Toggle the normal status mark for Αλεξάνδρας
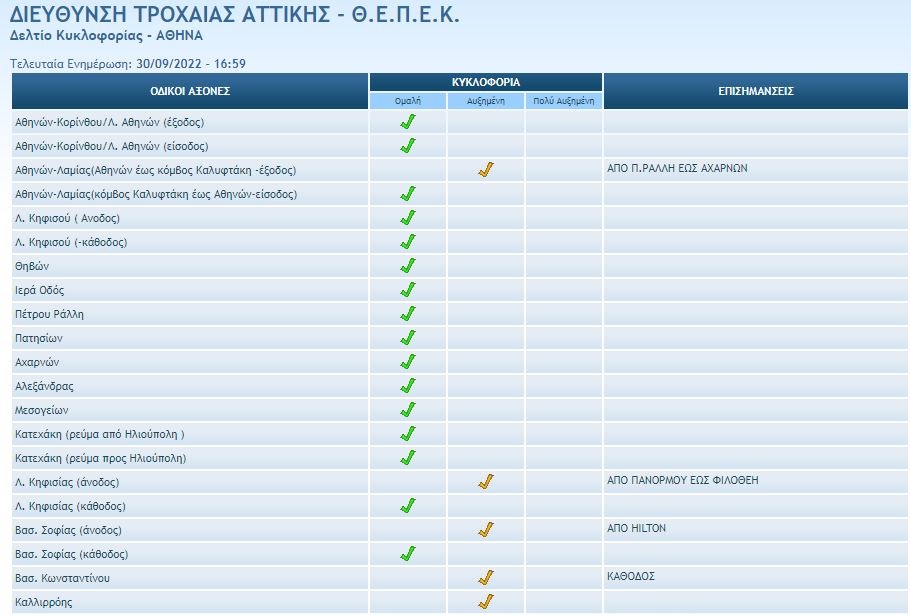This screenshot has height=615, width=911. click(x=406, y=385)
